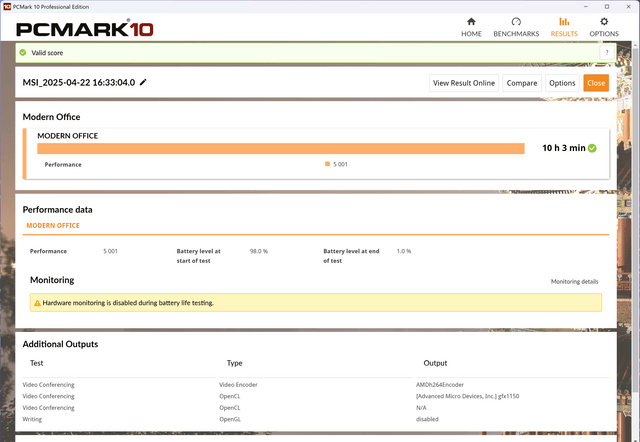Click the Performance value 5 001 in data table
The width and height of the screenshot is (640, 442).
[110, 251]
